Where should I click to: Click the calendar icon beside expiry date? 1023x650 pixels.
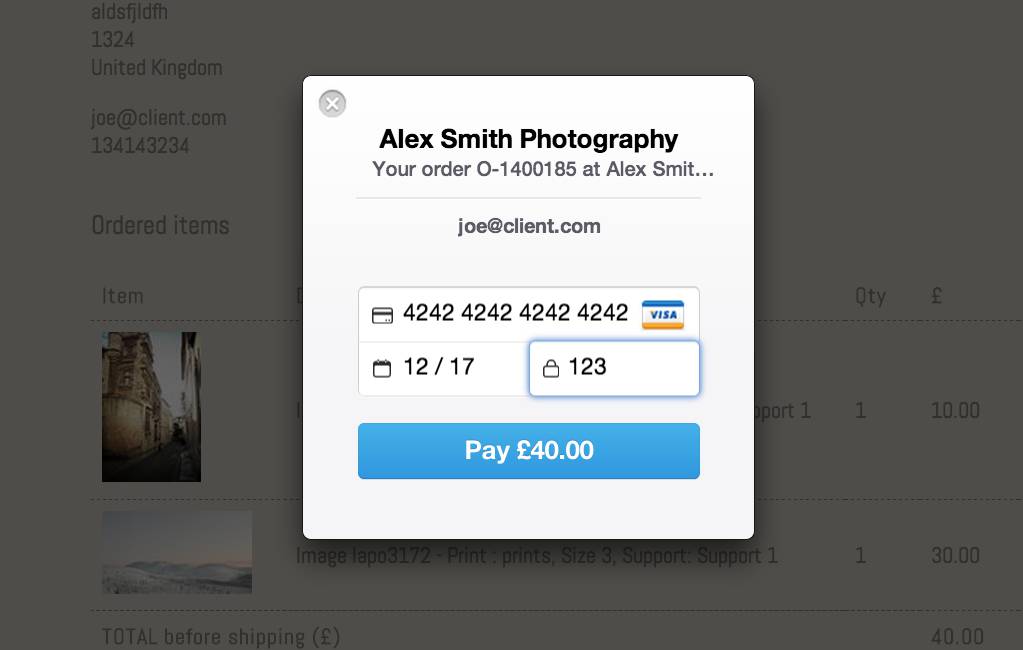click(x=382, y=369)
